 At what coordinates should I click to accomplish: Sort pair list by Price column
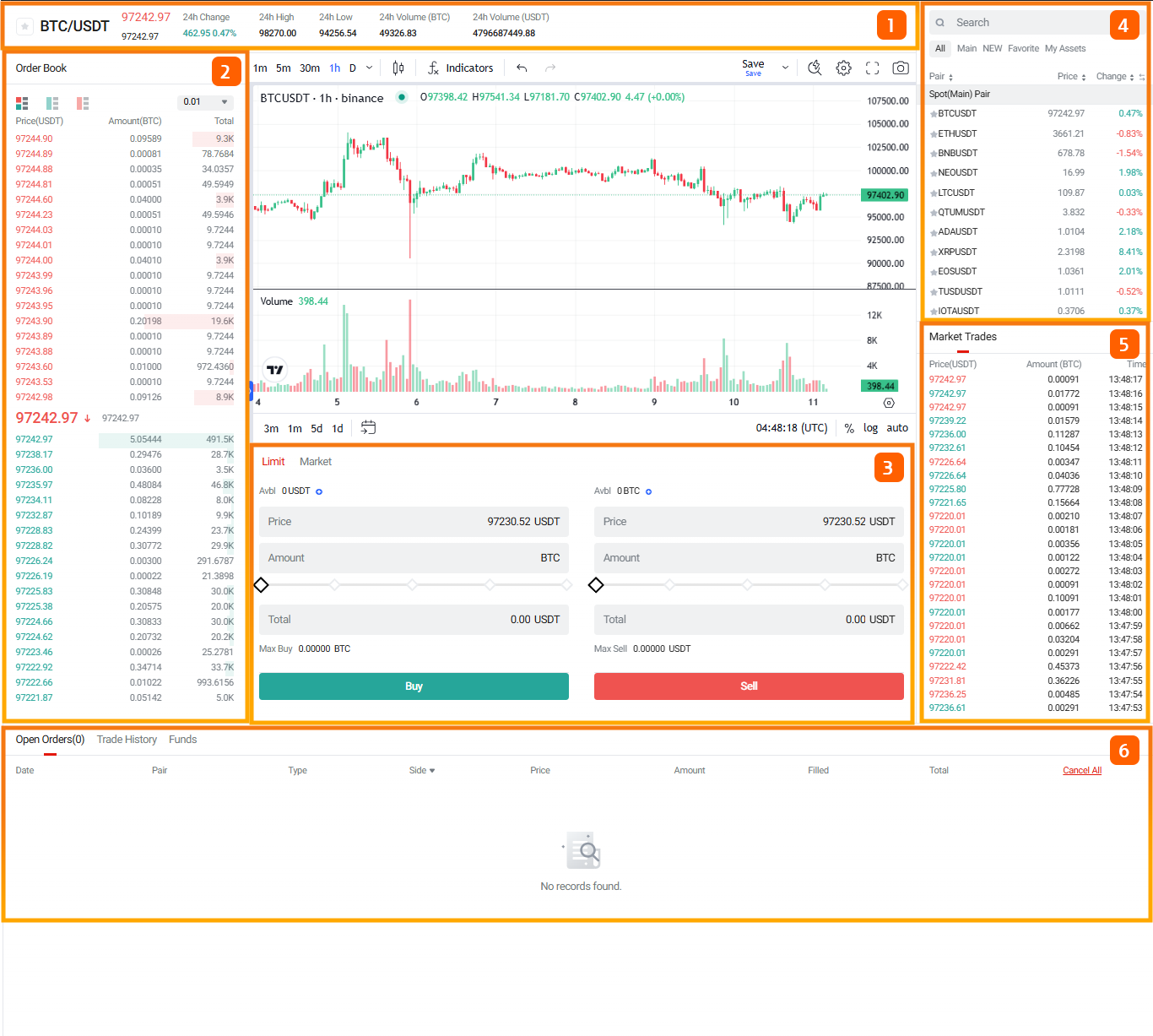pos(1072,77)
